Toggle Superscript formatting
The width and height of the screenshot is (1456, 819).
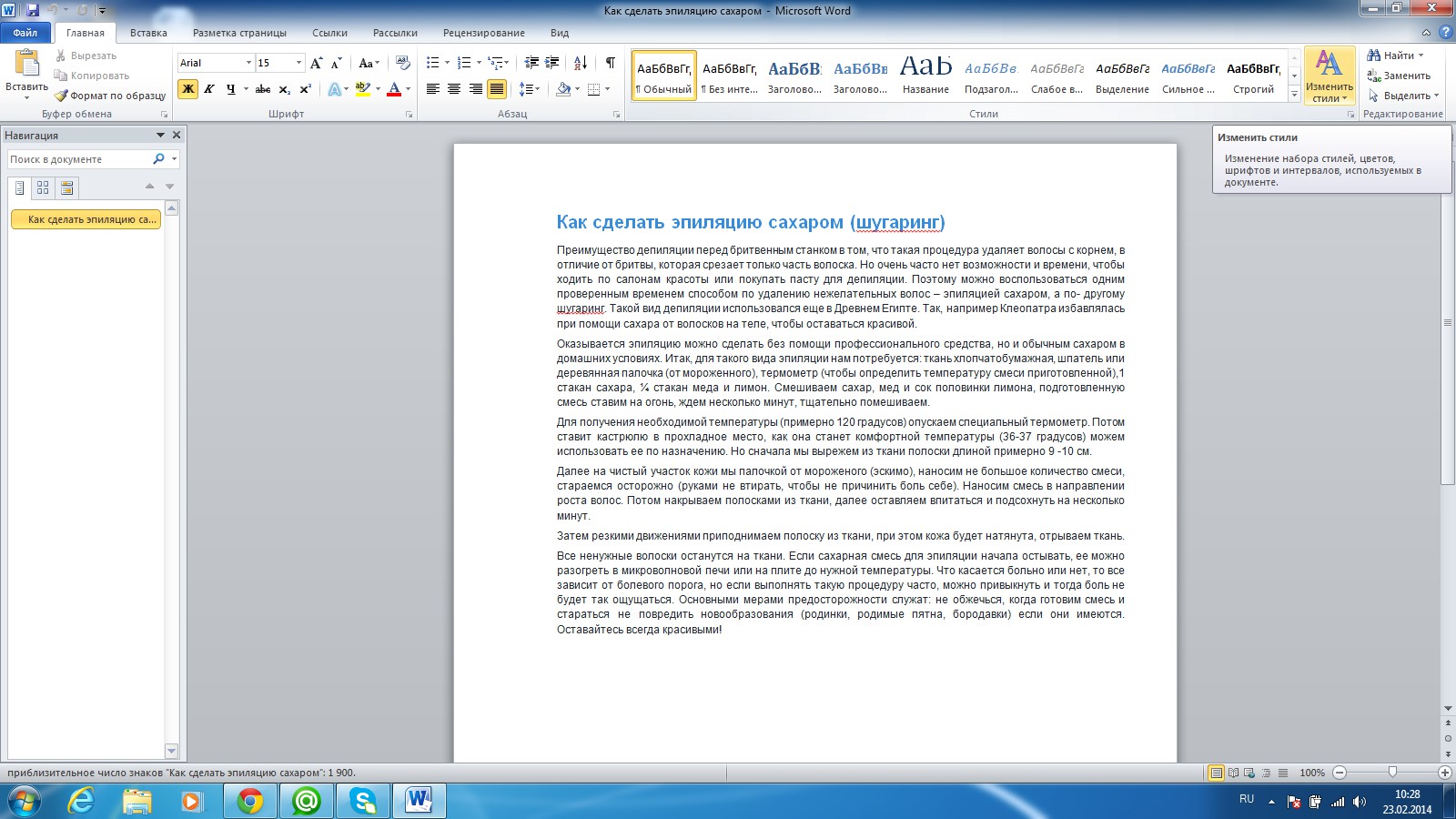click(306, 89)
